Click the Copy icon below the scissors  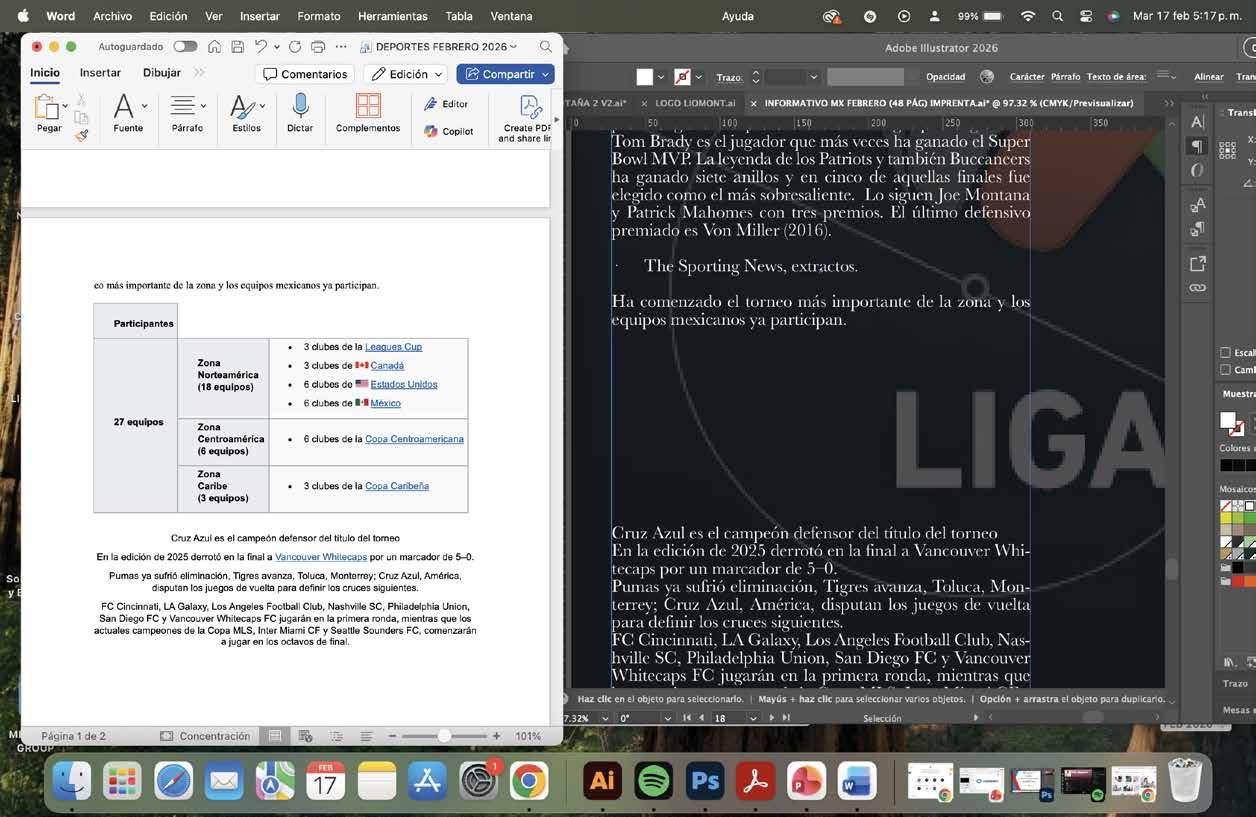pyautogui.click(x=81, y=118)
